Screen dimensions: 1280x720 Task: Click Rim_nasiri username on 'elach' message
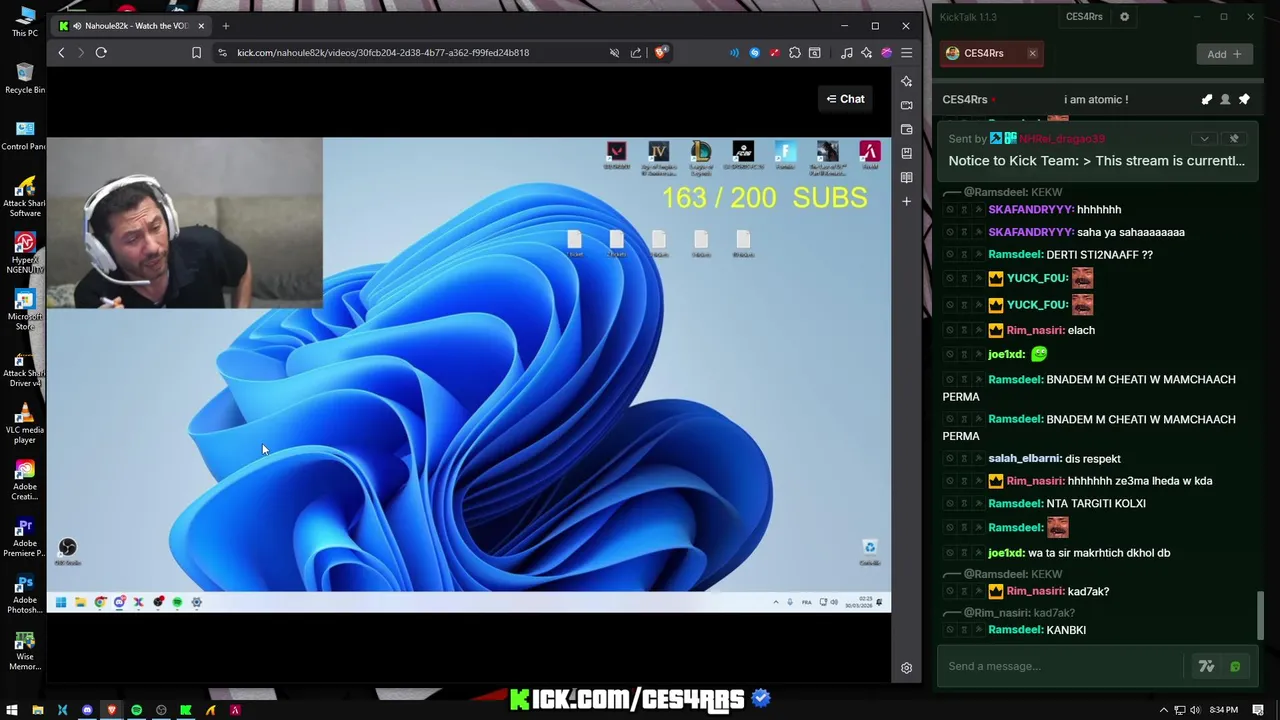tap(1035, 330)
